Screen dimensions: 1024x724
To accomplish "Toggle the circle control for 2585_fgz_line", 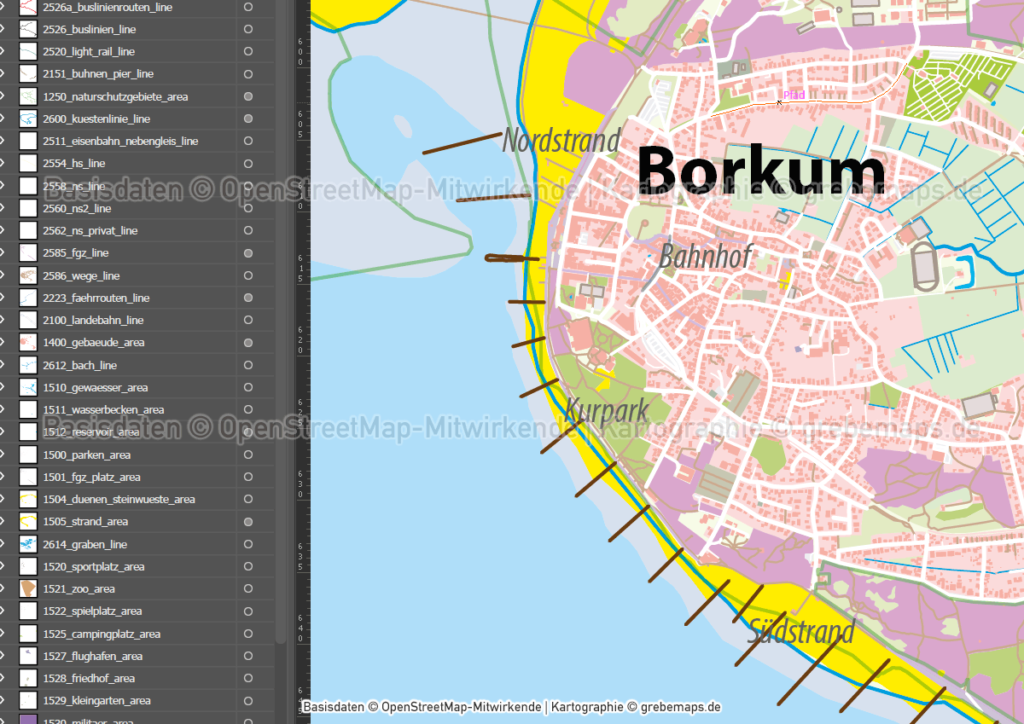I will click(x=246, y=253).
